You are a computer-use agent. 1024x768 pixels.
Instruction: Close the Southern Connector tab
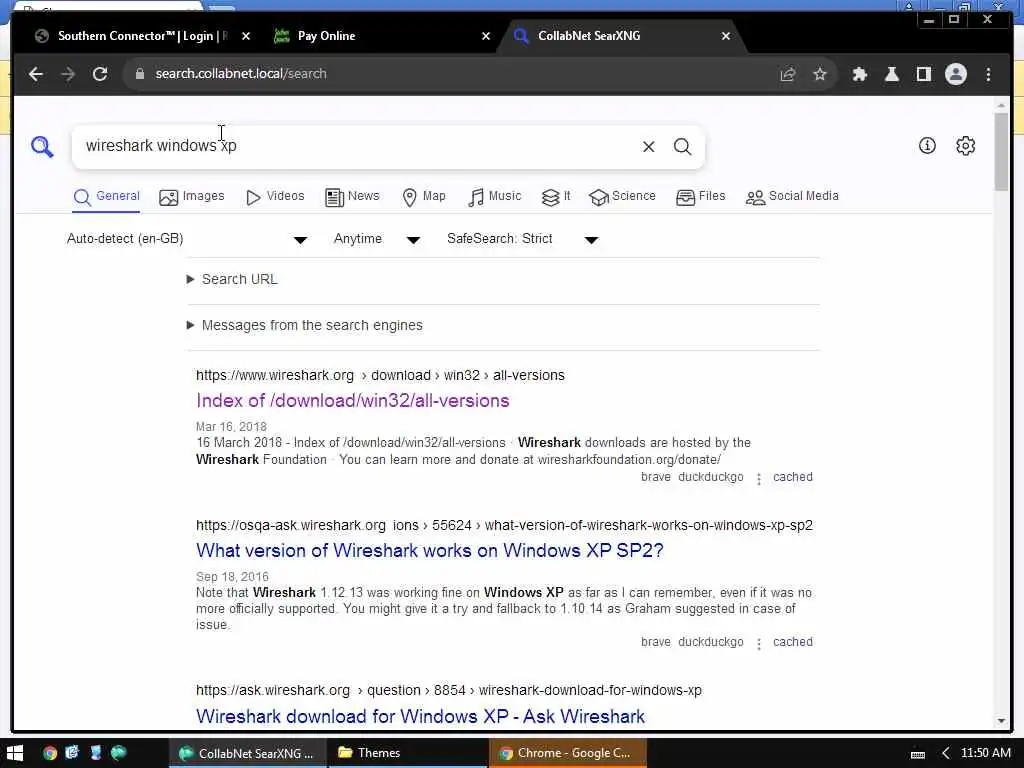click(246, 37)
